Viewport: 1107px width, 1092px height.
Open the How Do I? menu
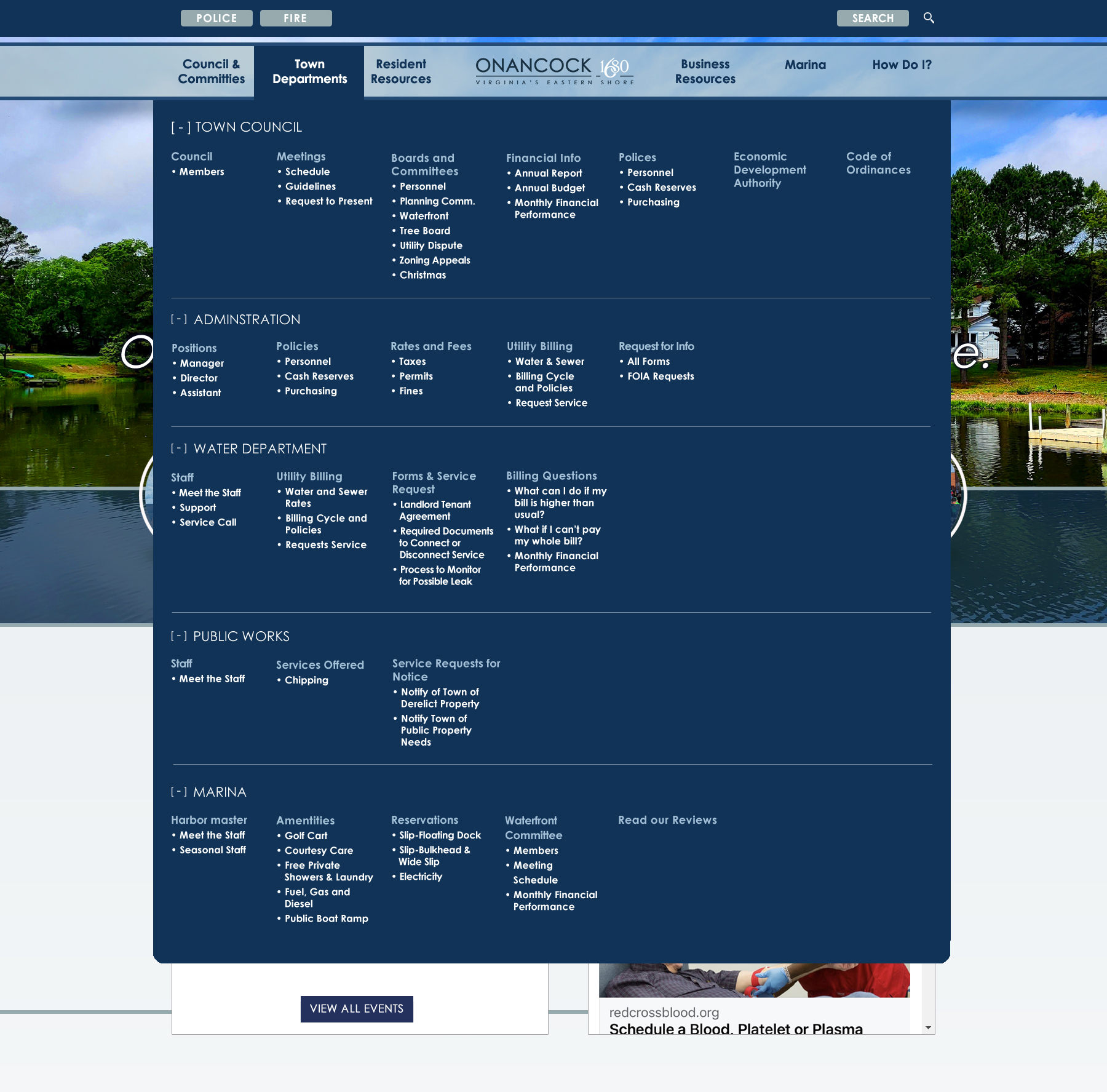pos(902,65)
